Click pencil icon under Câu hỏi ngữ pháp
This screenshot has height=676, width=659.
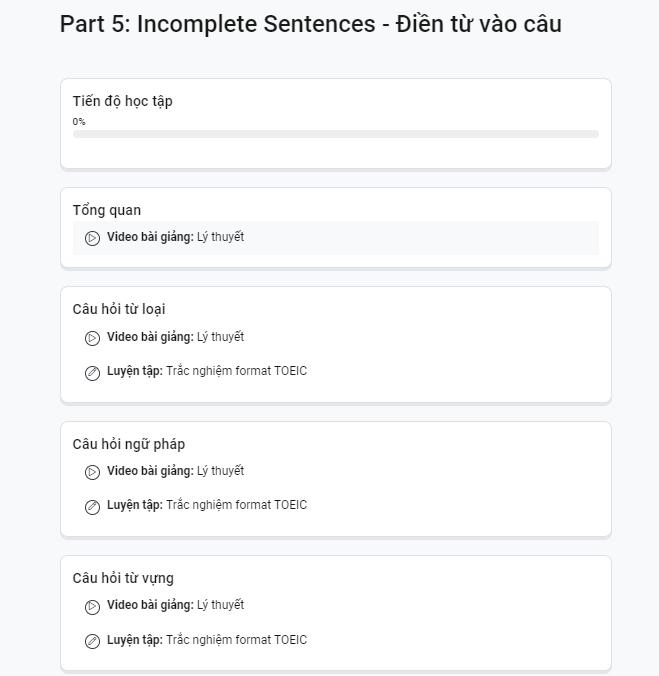[92, 507]
